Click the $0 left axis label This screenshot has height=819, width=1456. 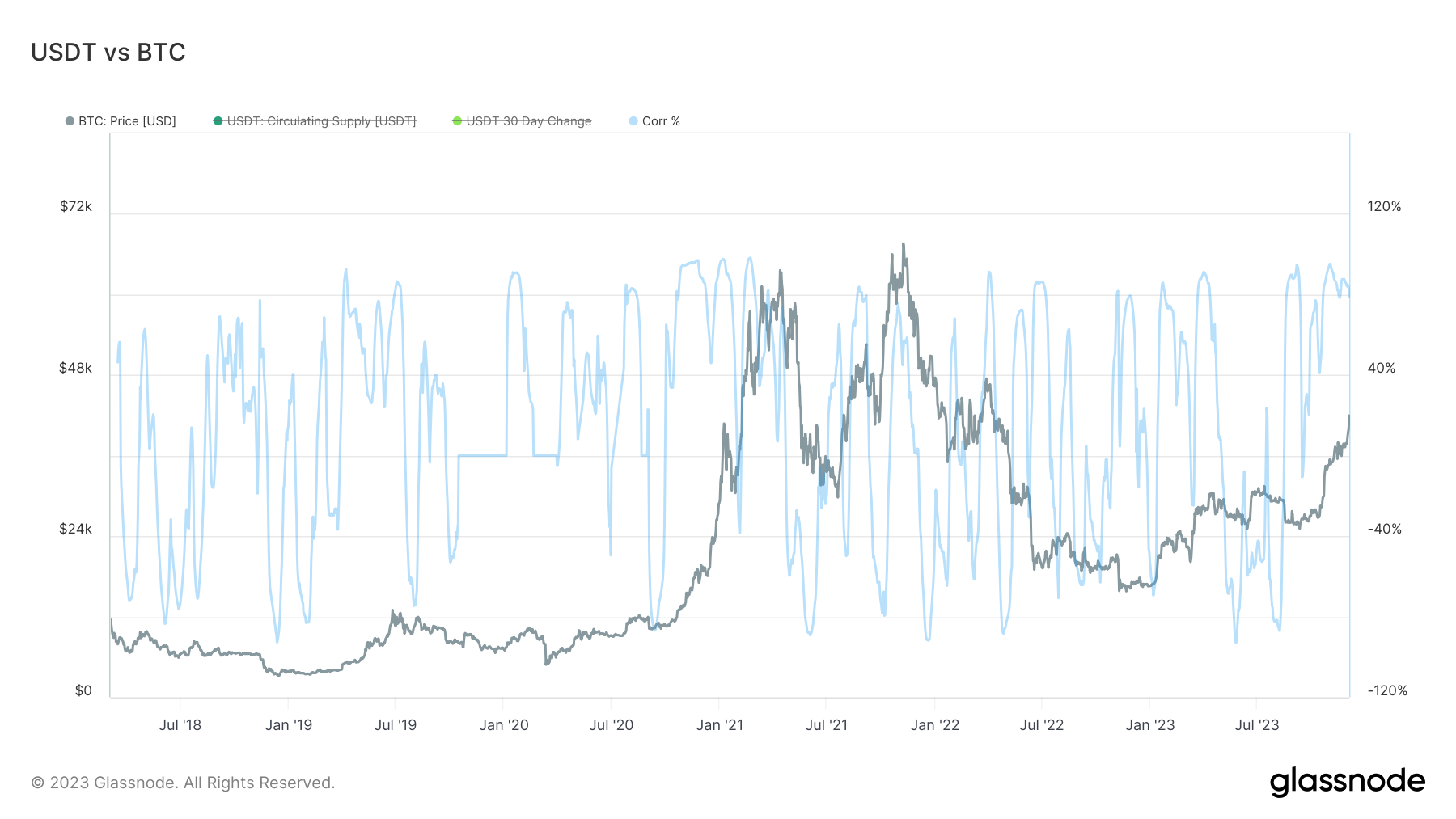[x=83, y=691]
